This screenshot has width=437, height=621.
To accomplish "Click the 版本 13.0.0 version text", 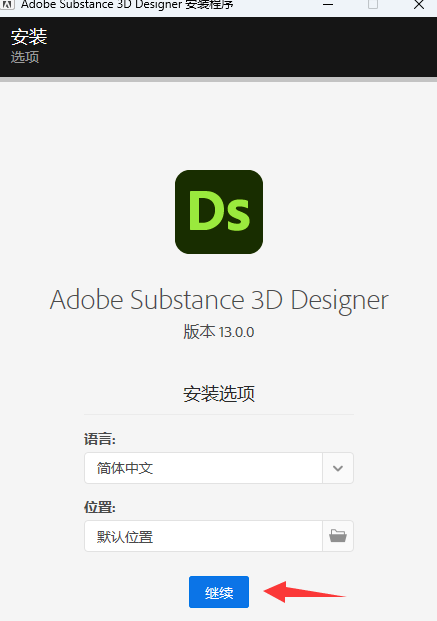I will (219, 331).
